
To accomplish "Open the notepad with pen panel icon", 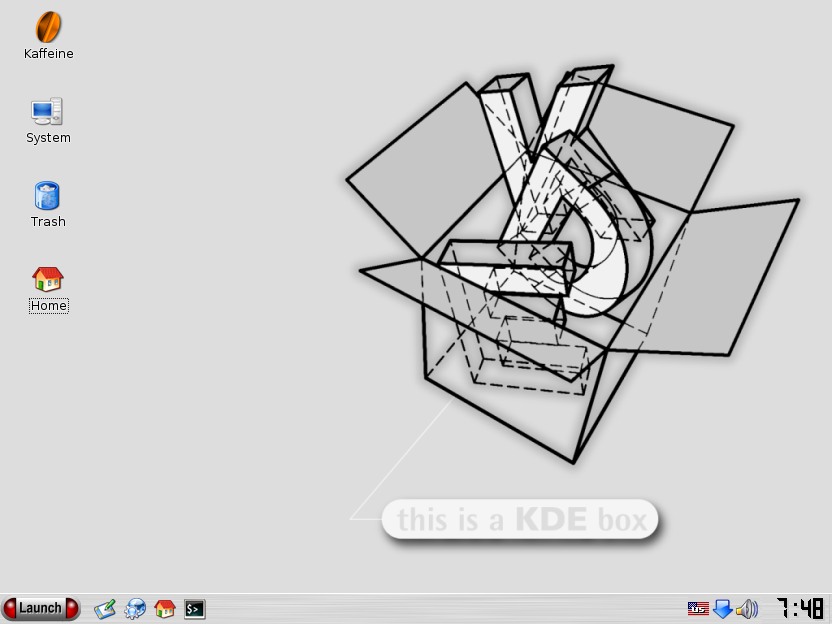I will [x=105, y=609].
